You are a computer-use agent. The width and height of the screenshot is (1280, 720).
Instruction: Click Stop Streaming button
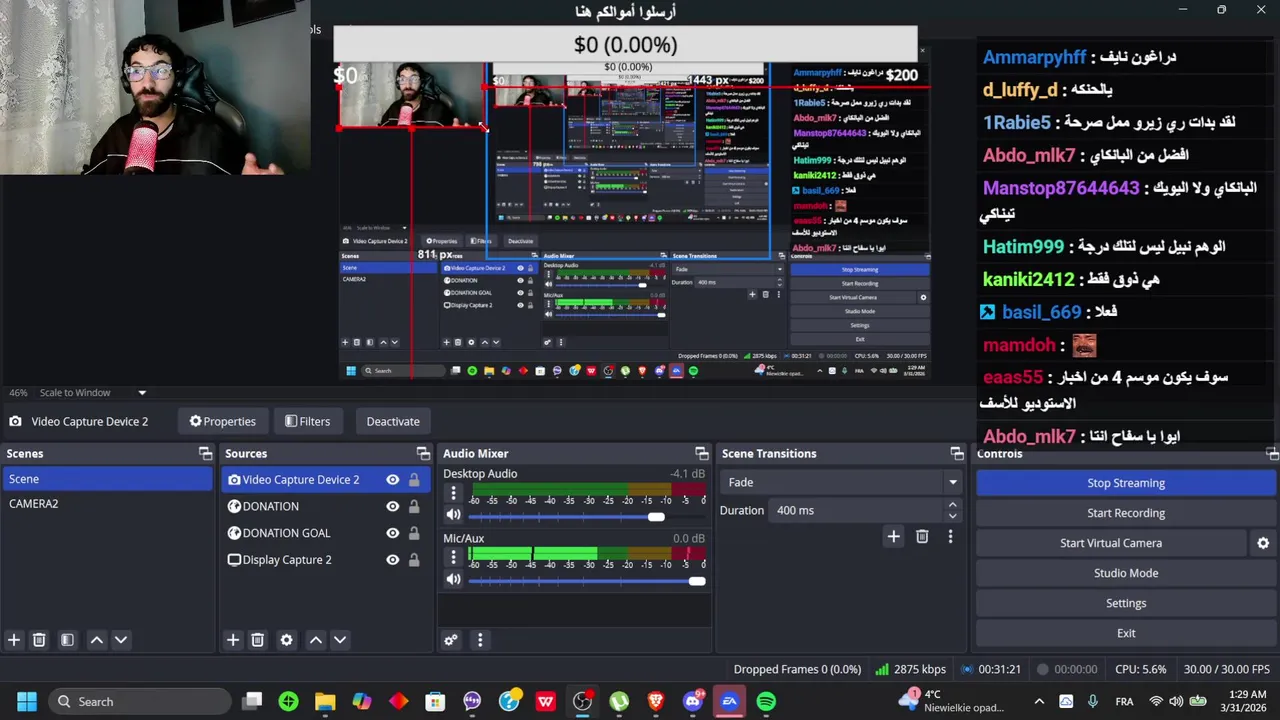[1126, 483]
